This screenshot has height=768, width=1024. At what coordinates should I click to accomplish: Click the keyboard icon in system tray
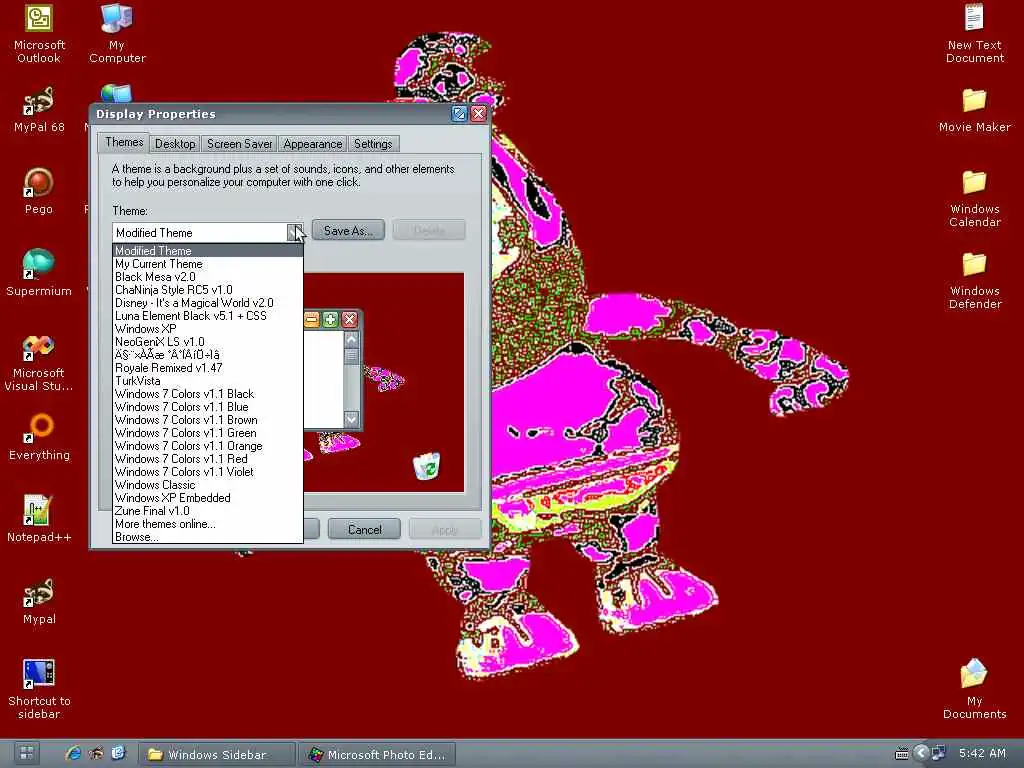click(x=901, y=754)
